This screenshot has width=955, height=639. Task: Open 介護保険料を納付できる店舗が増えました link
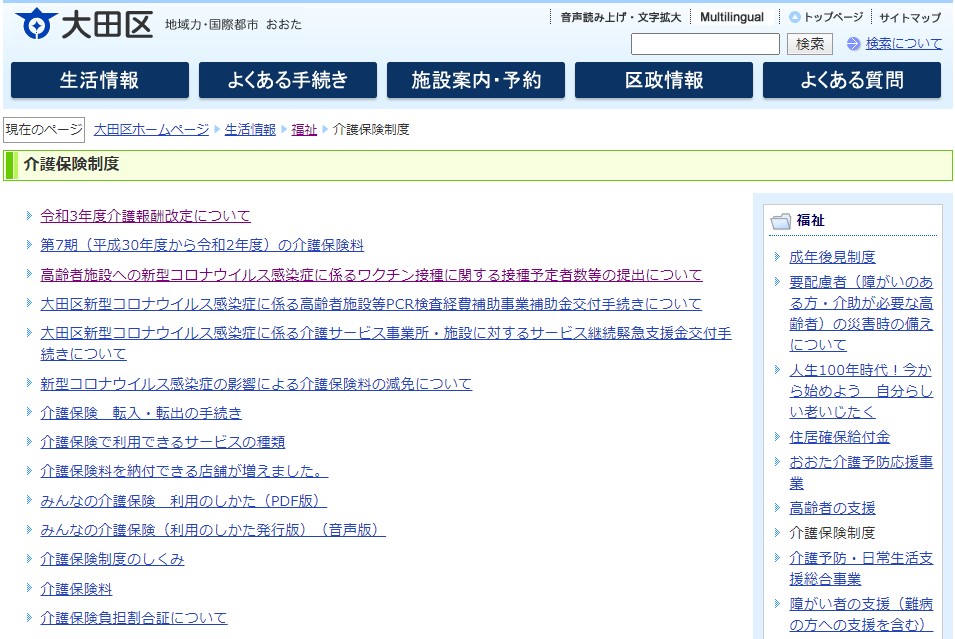(x=184, y=471)
